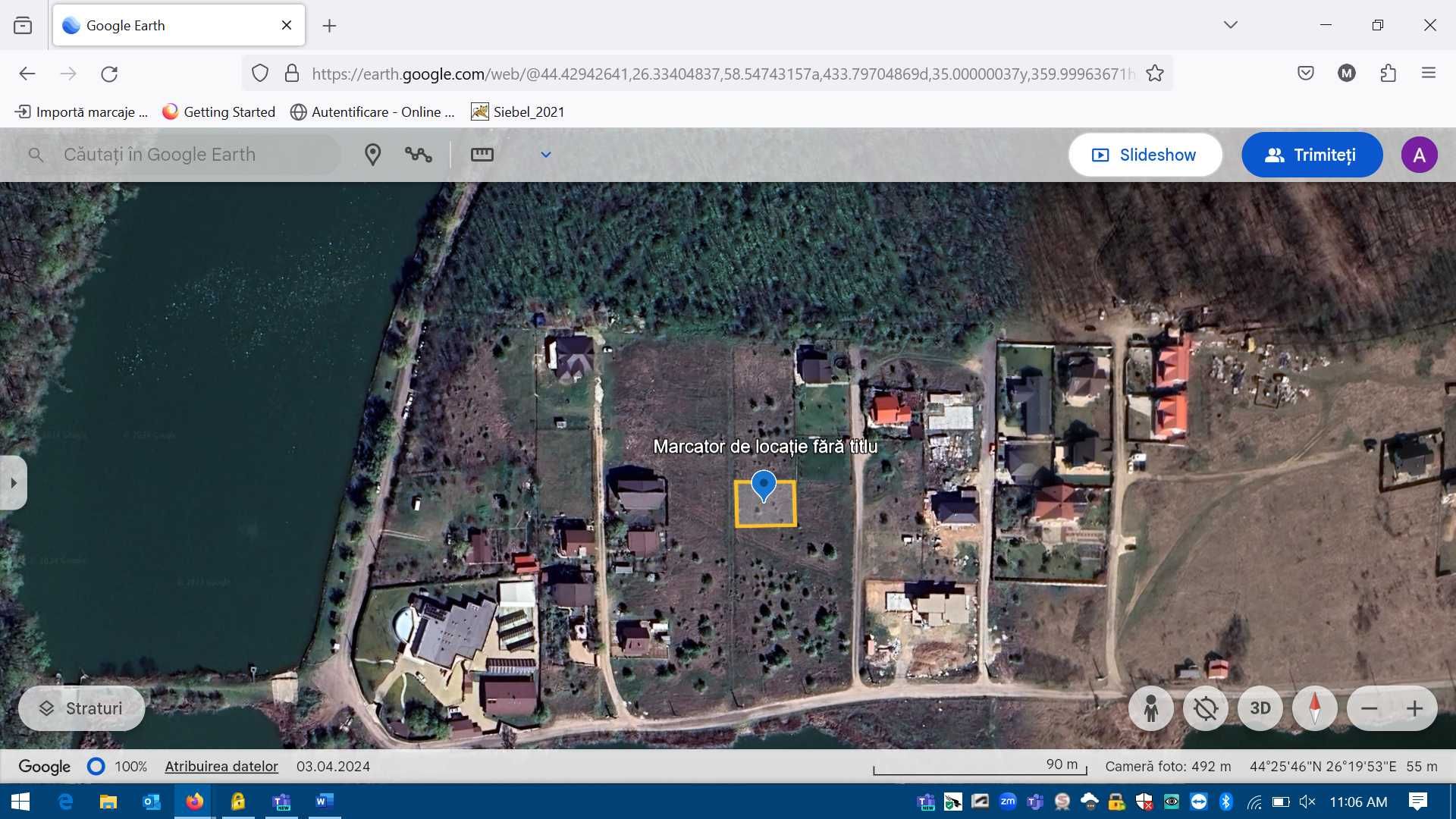The height and width of the screenshot is (819, 1456).
Task: Zoom in with the plus button
Action: coord(1414,708)
